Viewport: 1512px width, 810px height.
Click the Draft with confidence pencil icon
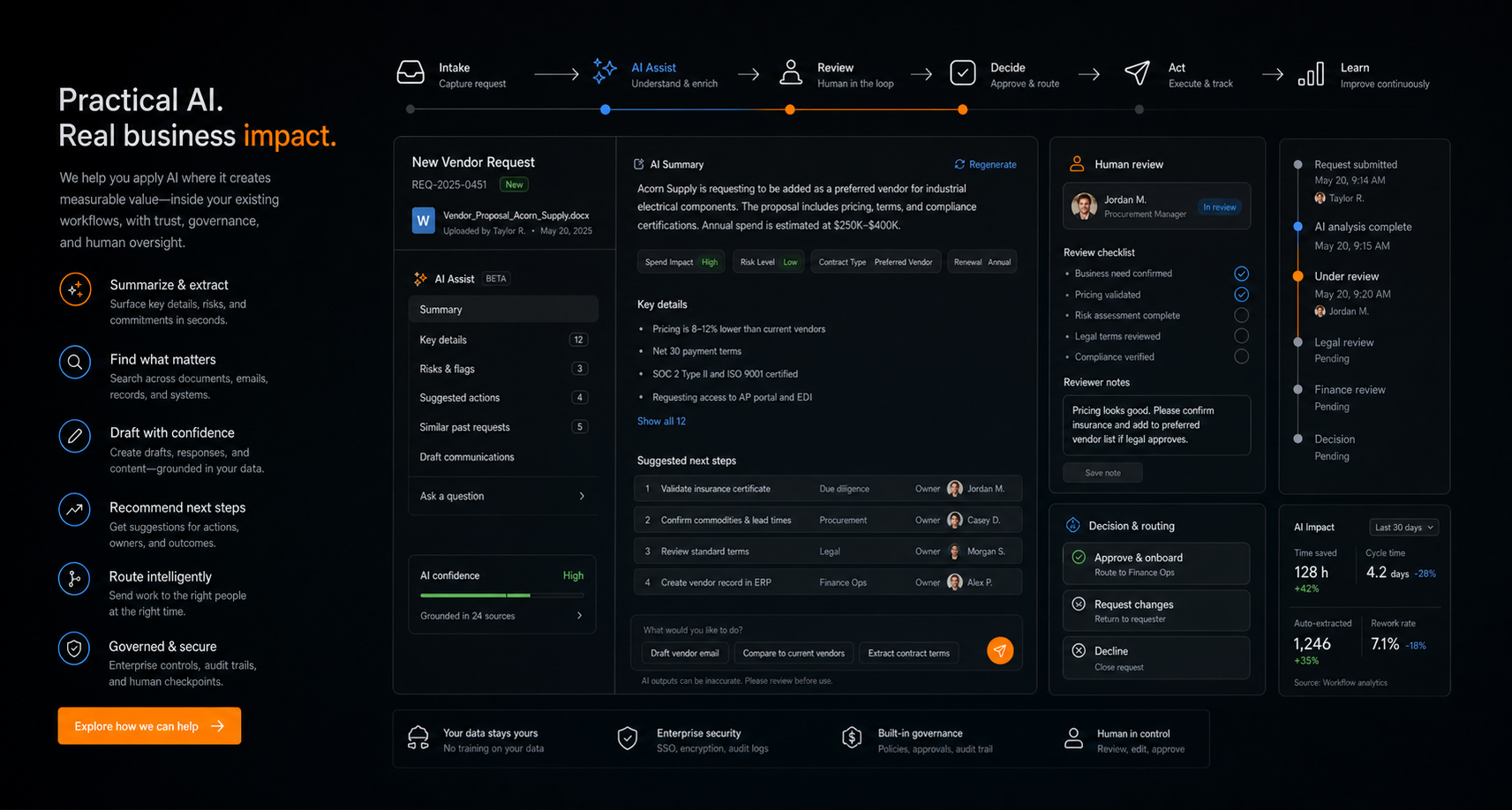click(x=75, y=436)
